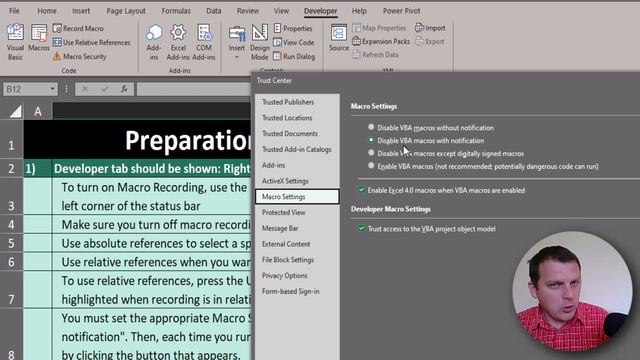Select Message Bar category
The width and height of the screenshot is (640, 360).
tap(297, 228)
